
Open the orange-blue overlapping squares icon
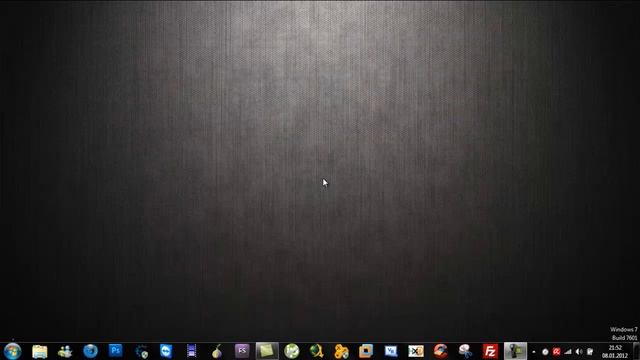point(366,351)
